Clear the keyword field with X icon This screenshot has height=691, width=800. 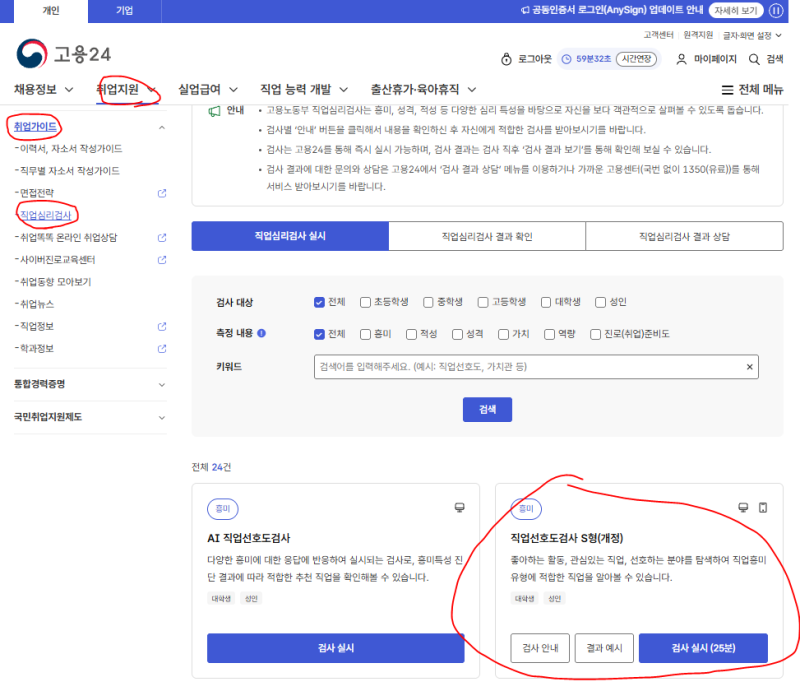click(749, 366)
